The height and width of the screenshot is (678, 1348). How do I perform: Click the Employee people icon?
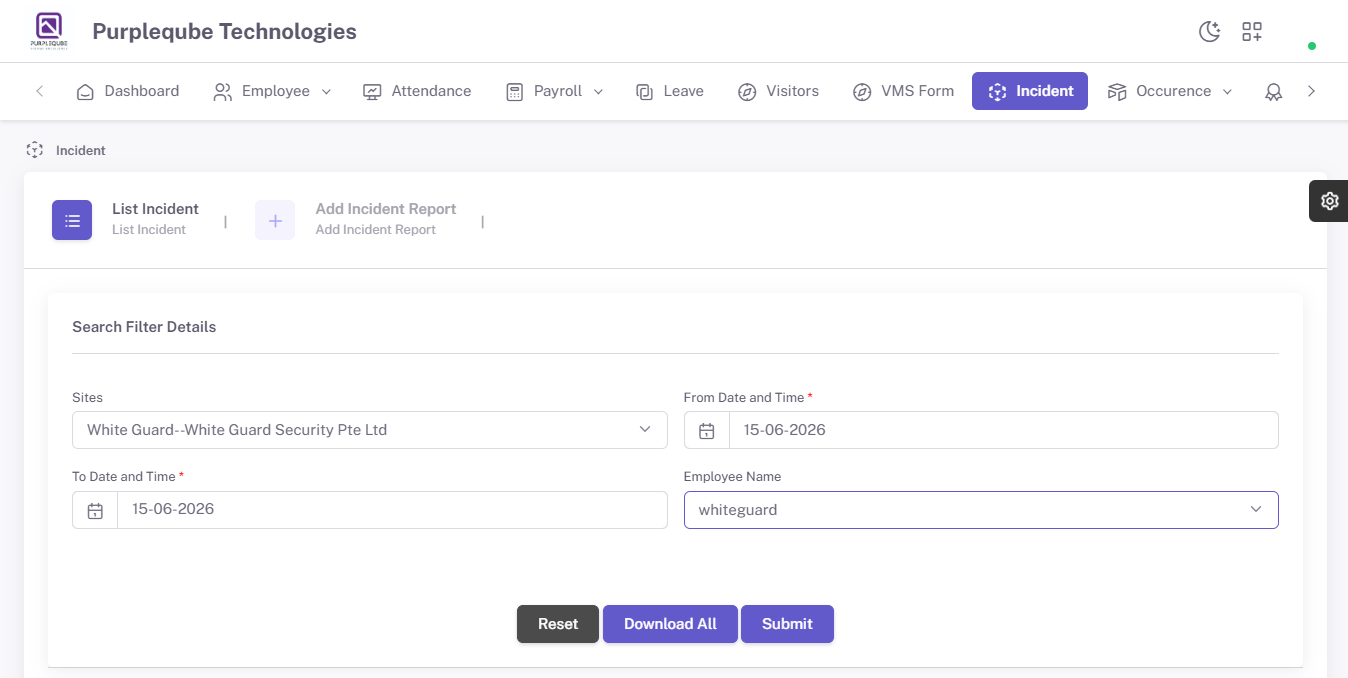(223, 92)
